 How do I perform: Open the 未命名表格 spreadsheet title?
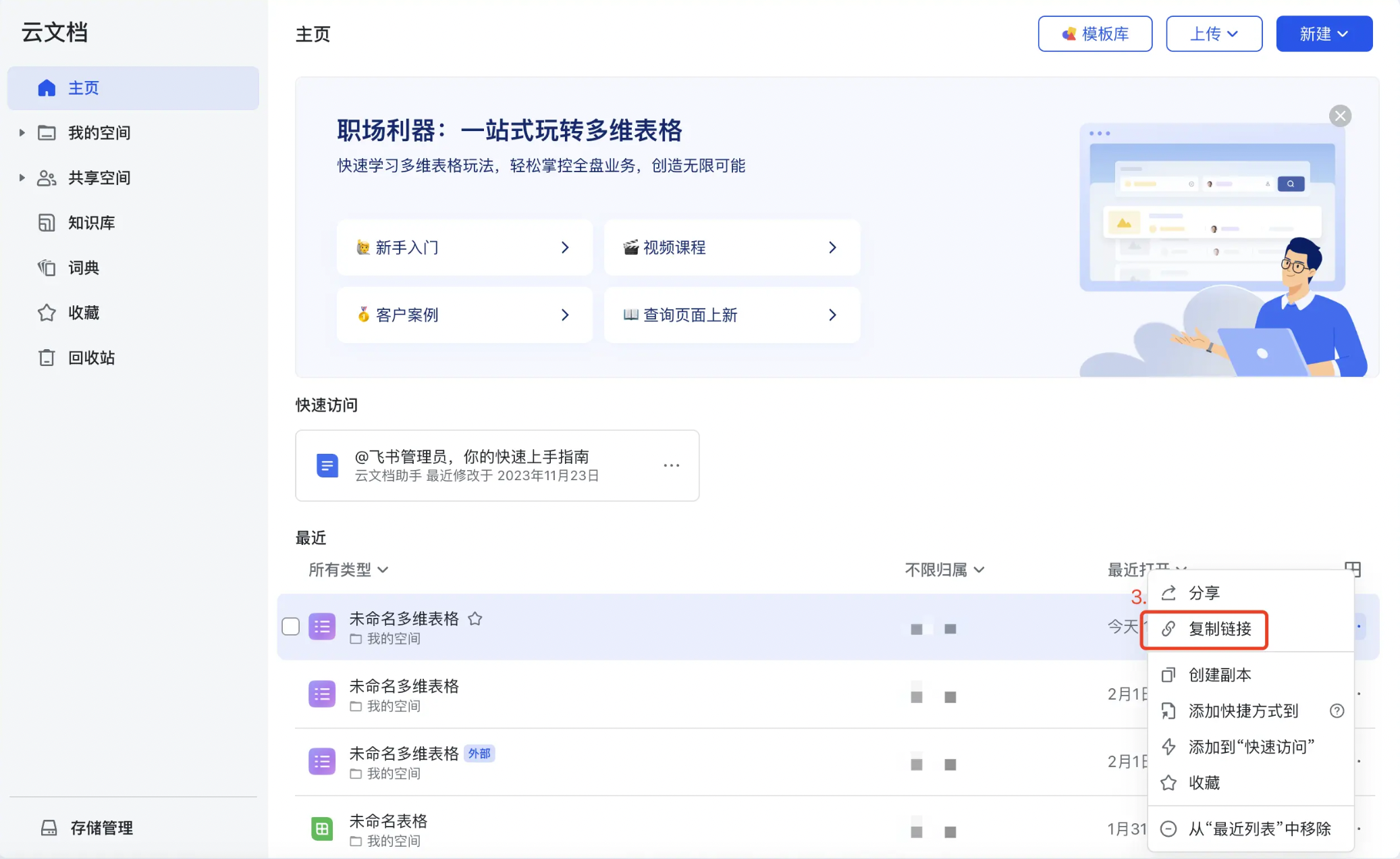tap(388, 821)
